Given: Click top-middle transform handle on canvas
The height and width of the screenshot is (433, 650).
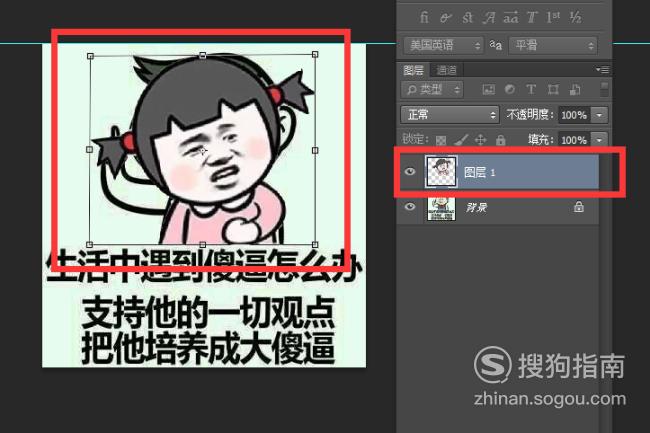Looking at the screenshot, I should [202, 55].
